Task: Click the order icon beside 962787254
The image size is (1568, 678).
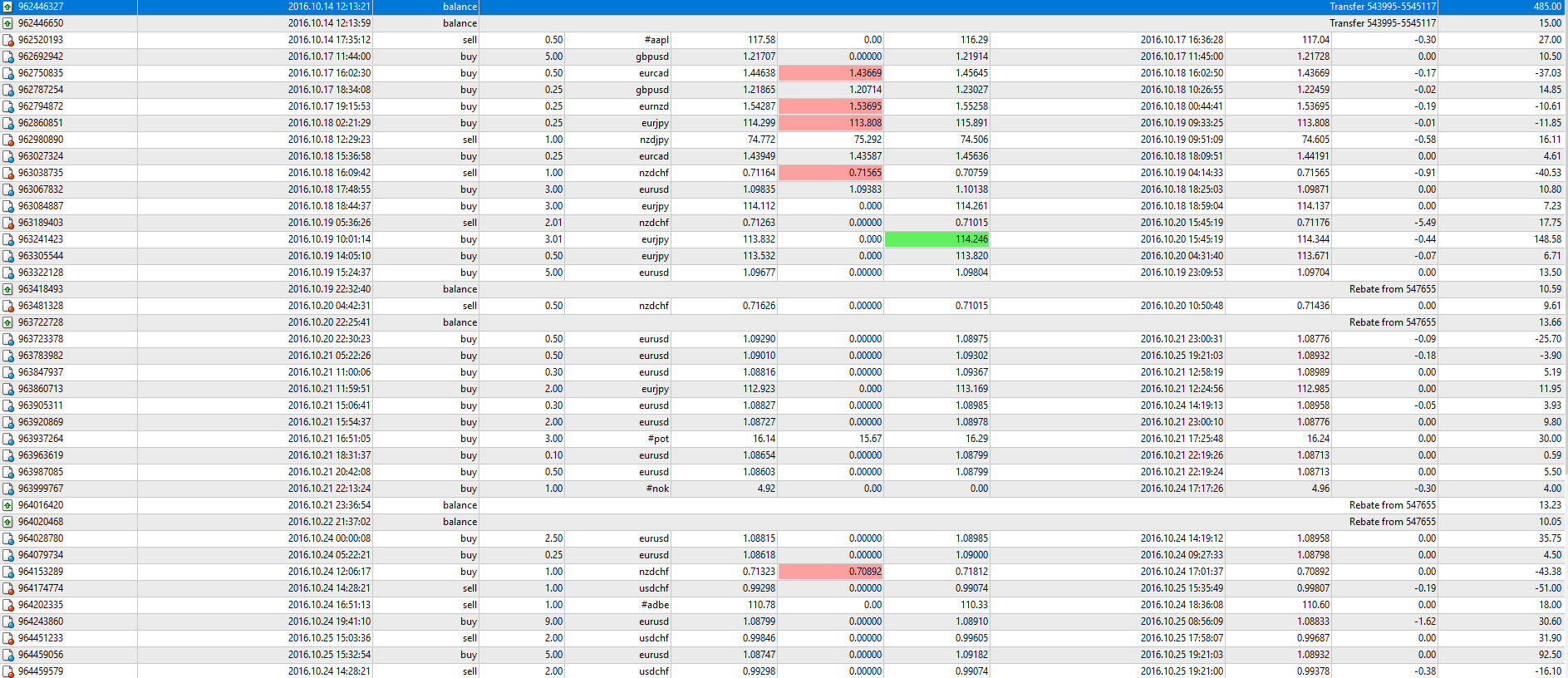Action: tap(7, 90)
